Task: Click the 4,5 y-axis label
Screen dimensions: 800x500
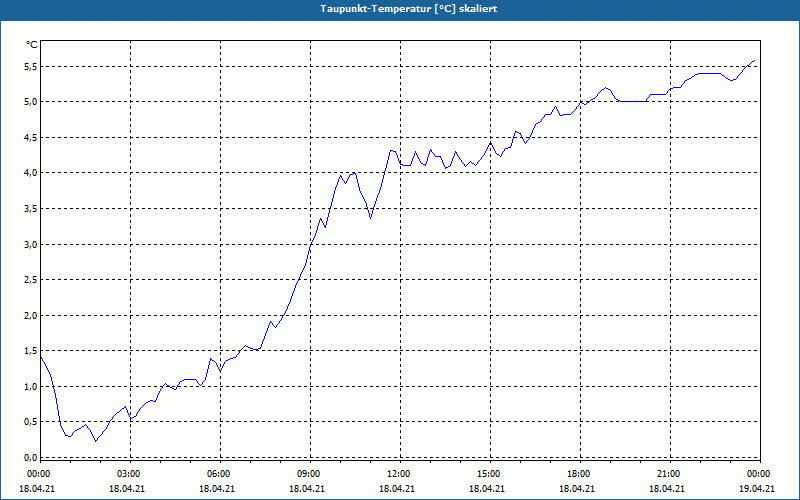Action: 31,138
